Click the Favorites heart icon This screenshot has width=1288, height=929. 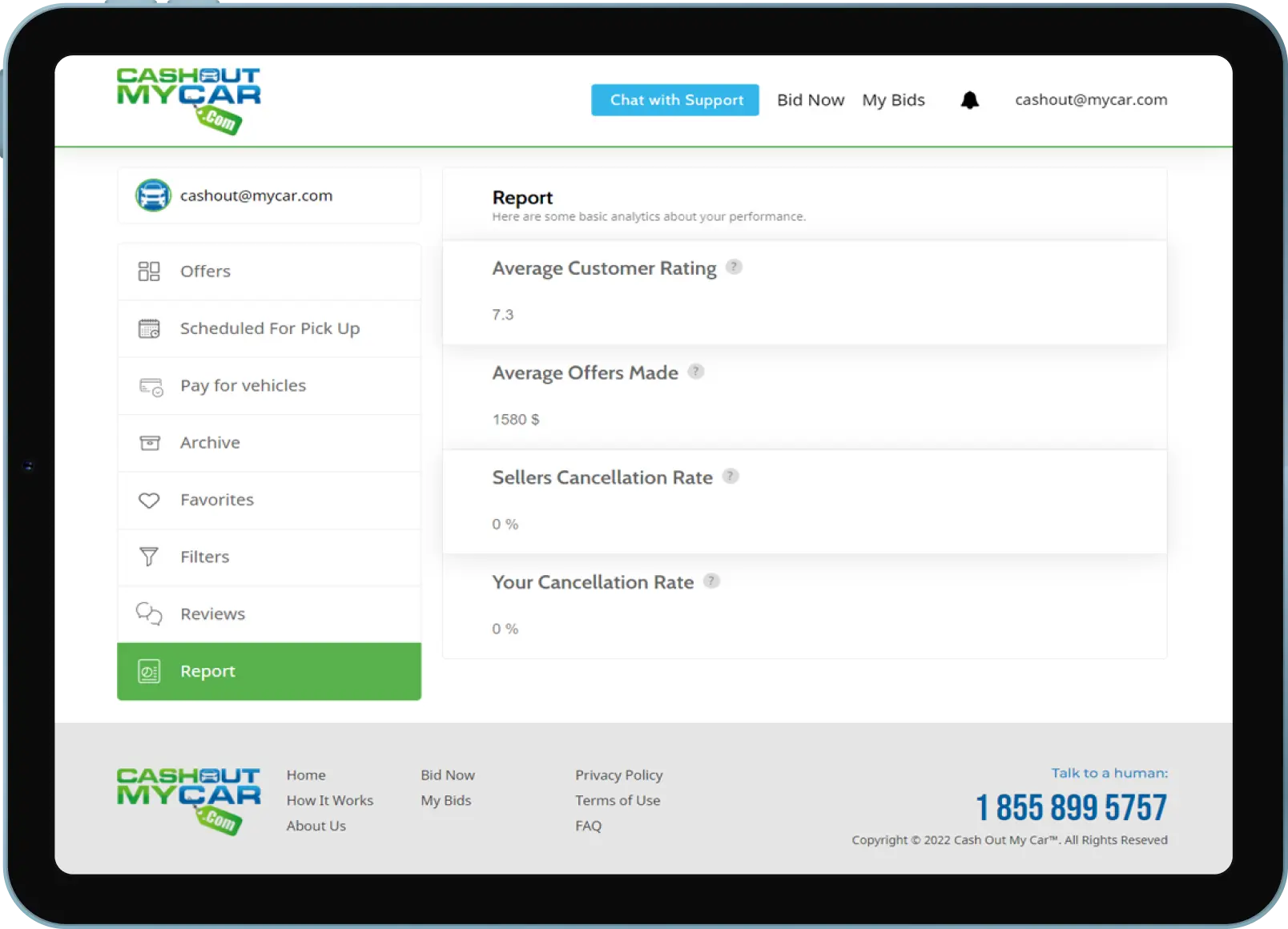149,501
